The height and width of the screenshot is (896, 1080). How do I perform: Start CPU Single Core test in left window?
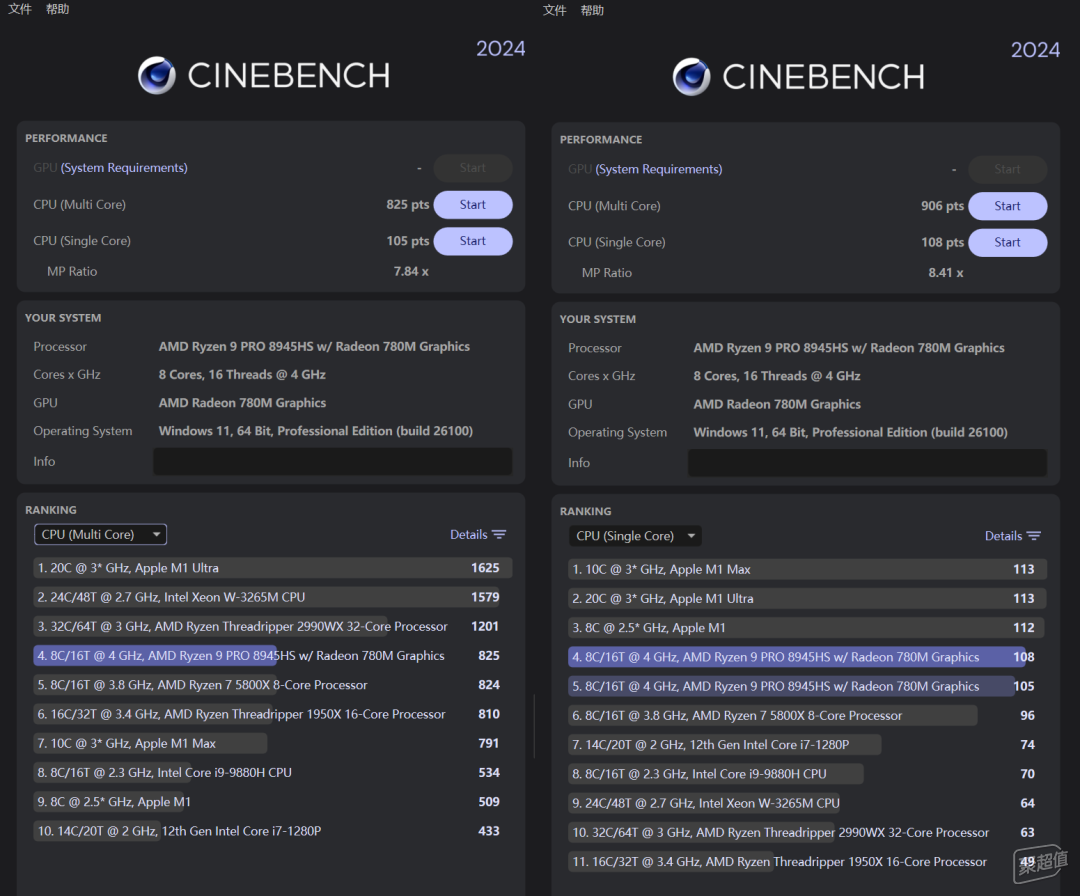coord(472,241)
